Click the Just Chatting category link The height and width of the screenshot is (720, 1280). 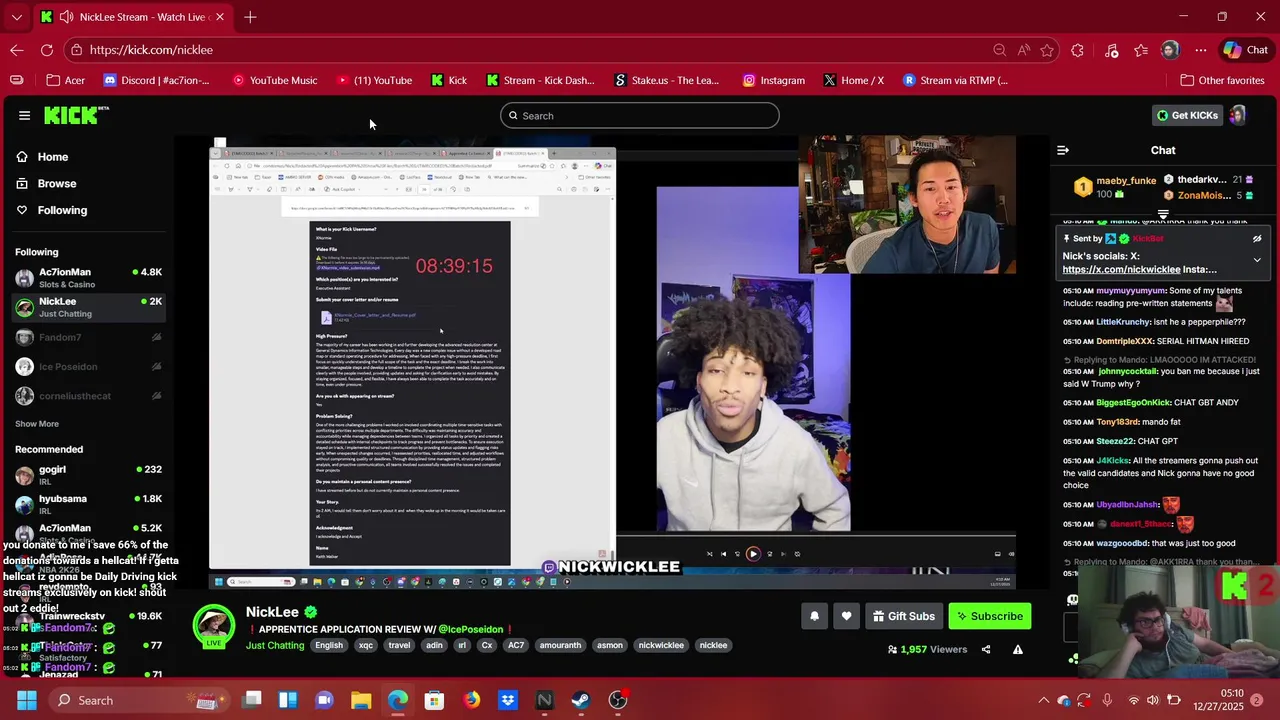pos(275,646)
